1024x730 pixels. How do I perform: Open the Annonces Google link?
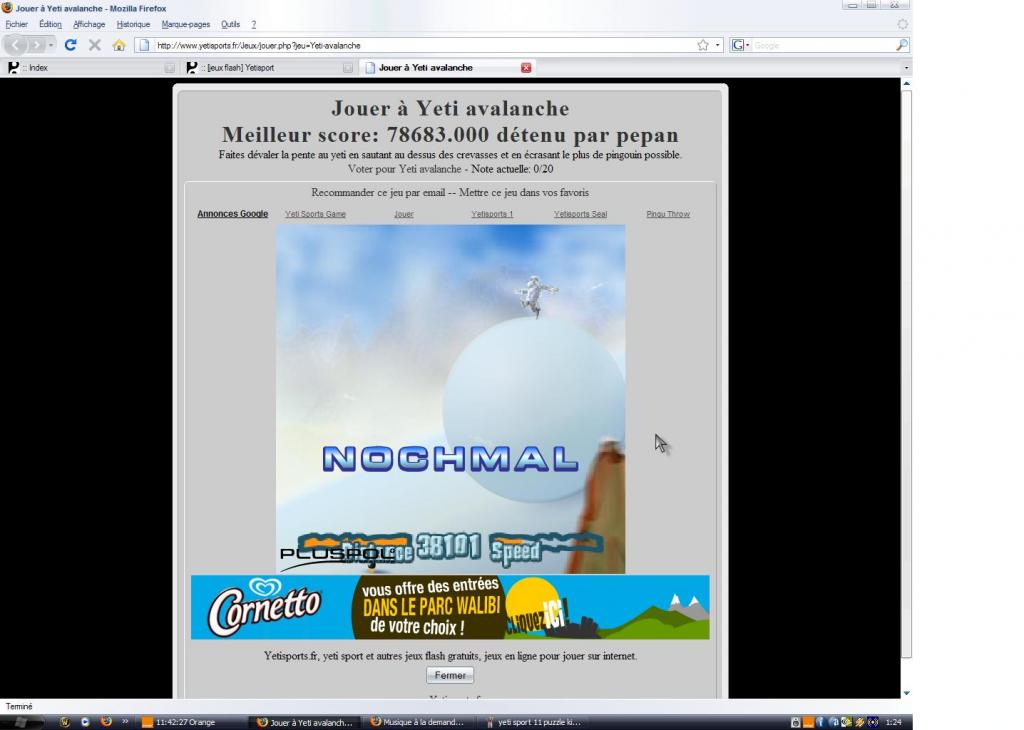click(x=232, y=214)
